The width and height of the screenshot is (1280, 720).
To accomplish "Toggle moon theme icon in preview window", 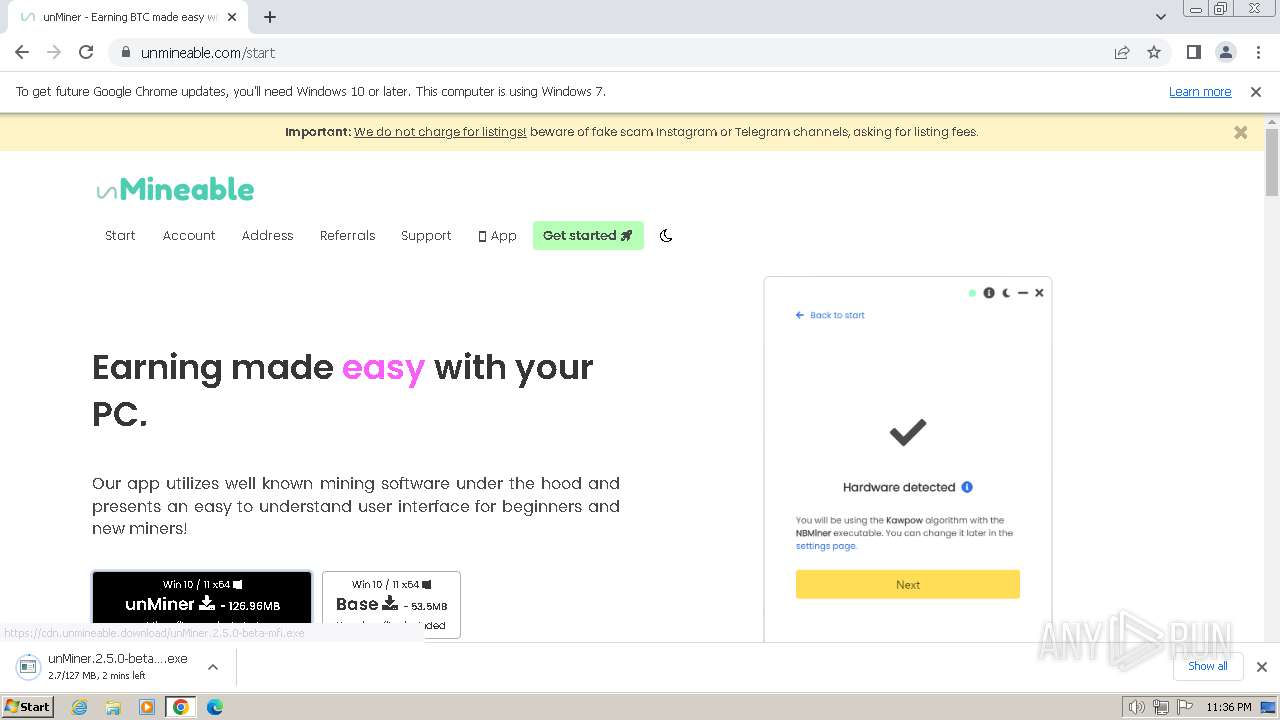I will click(x=1006, y=293).
